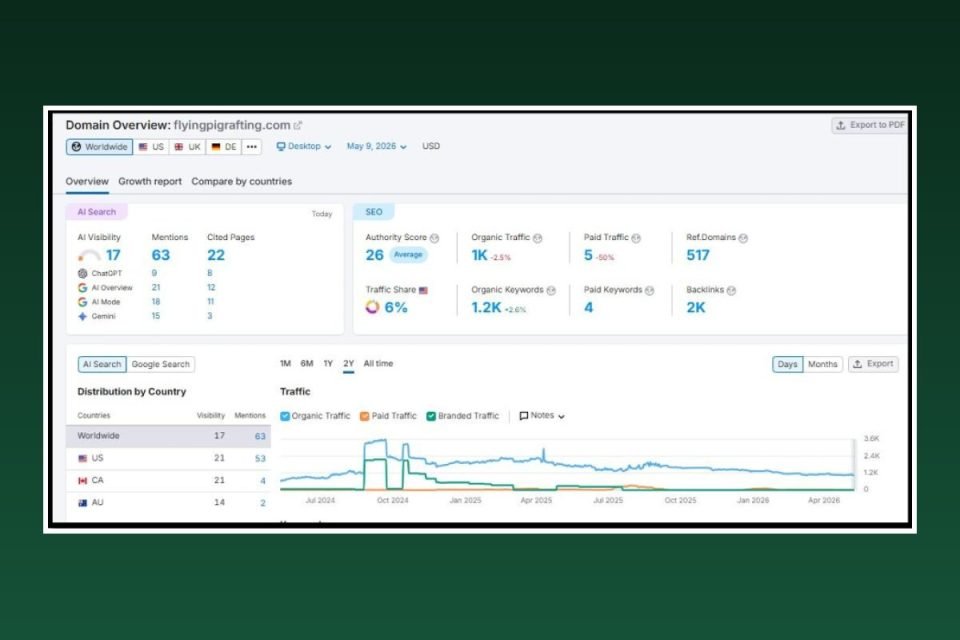Open the May 9, 2026 date dropdown
Image resolution: width=960 pixels, height=640 pixels.
377,146
